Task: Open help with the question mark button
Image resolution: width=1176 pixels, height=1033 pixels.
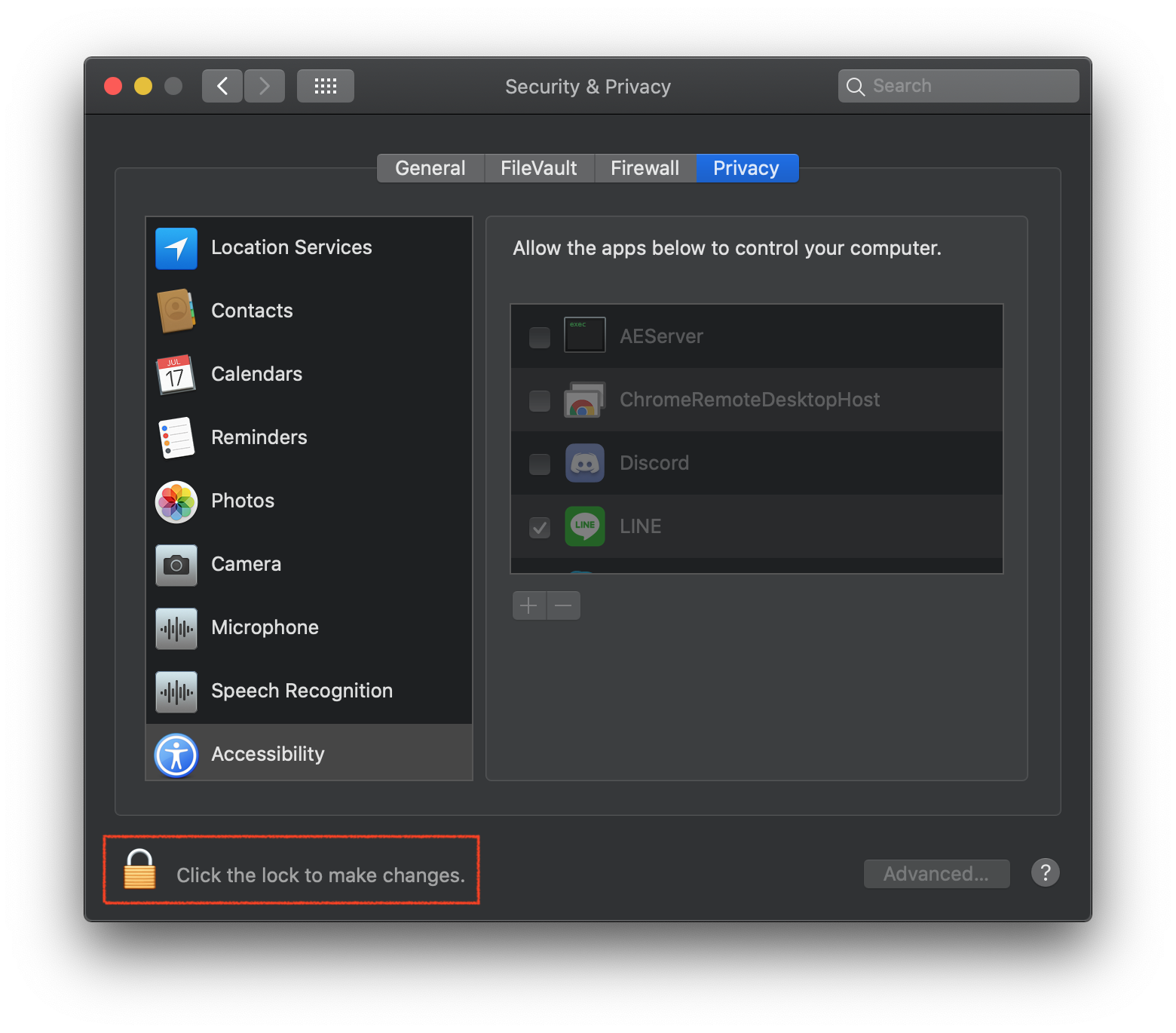Action: (1045, 872)
